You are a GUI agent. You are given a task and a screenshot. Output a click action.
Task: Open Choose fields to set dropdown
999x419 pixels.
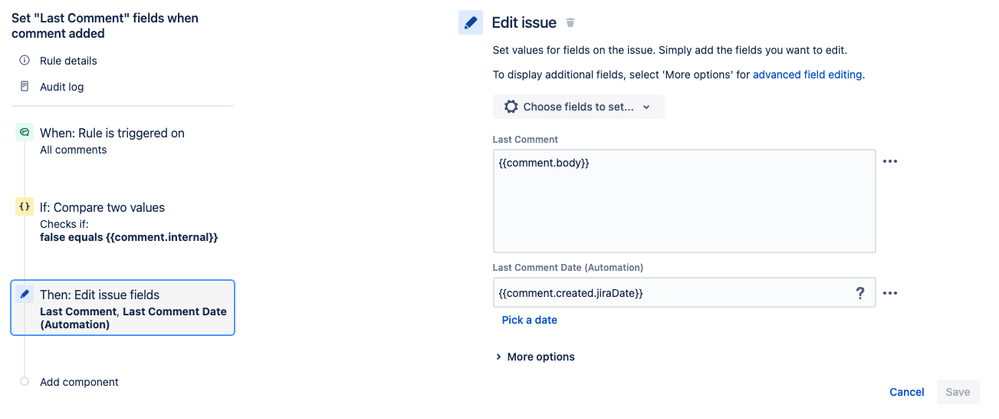pyautogui.click(x=578, y=107)
